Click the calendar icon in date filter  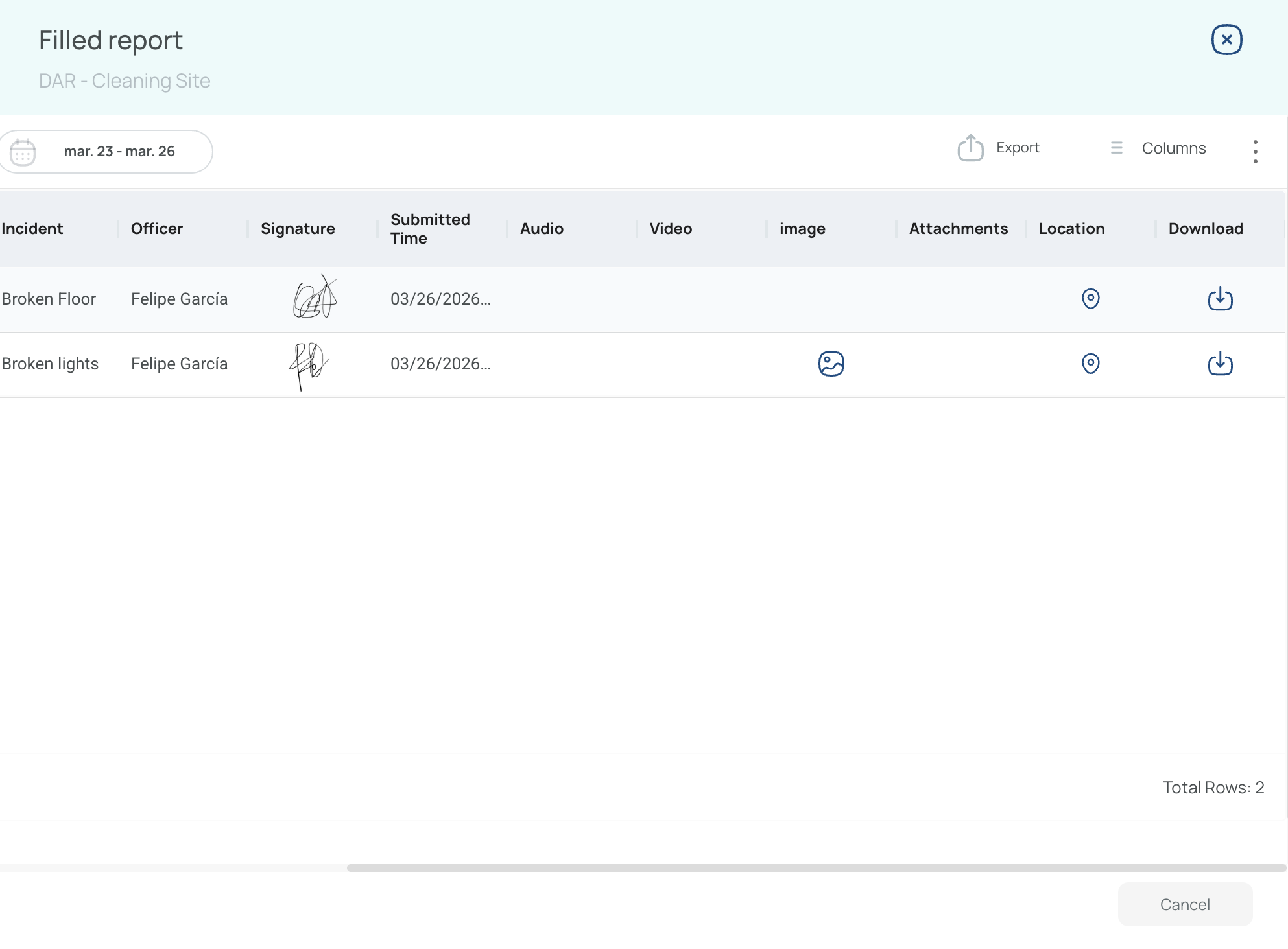pyautogui.click(x=23, y=152)
